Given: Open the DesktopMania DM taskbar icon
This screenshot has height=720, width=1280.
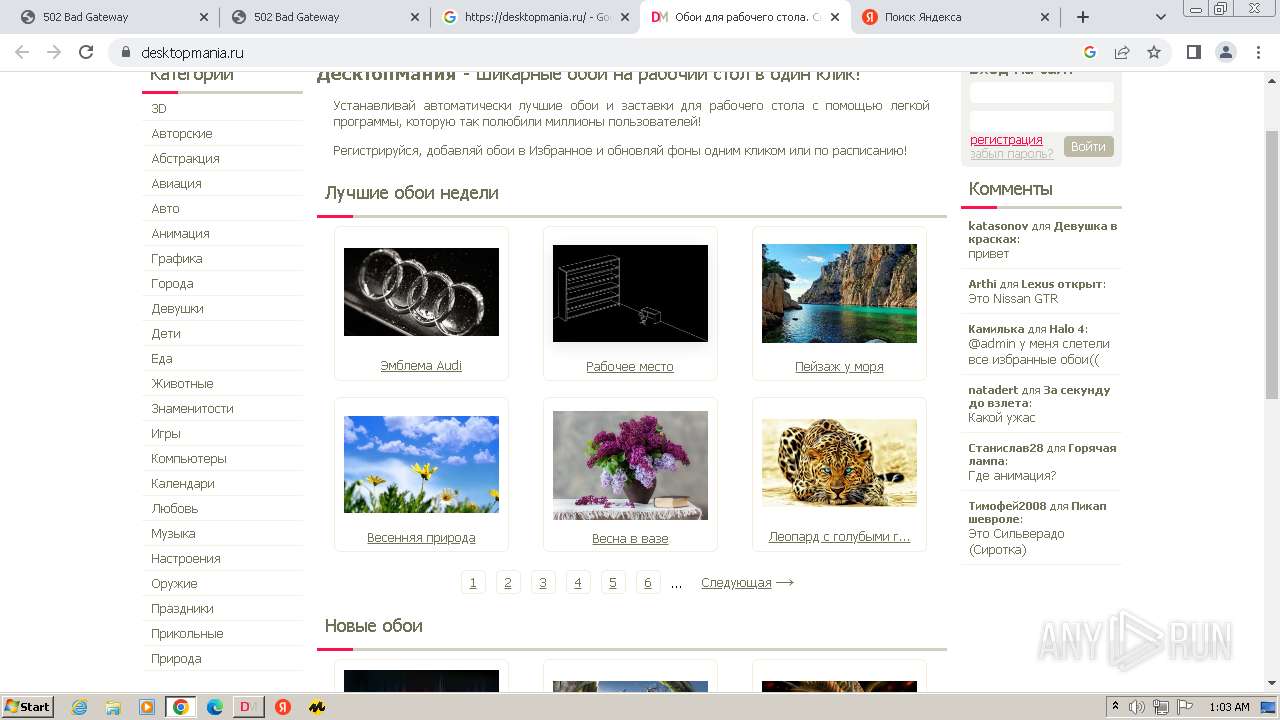Looking at the screenshot, I should click(248, 707).
